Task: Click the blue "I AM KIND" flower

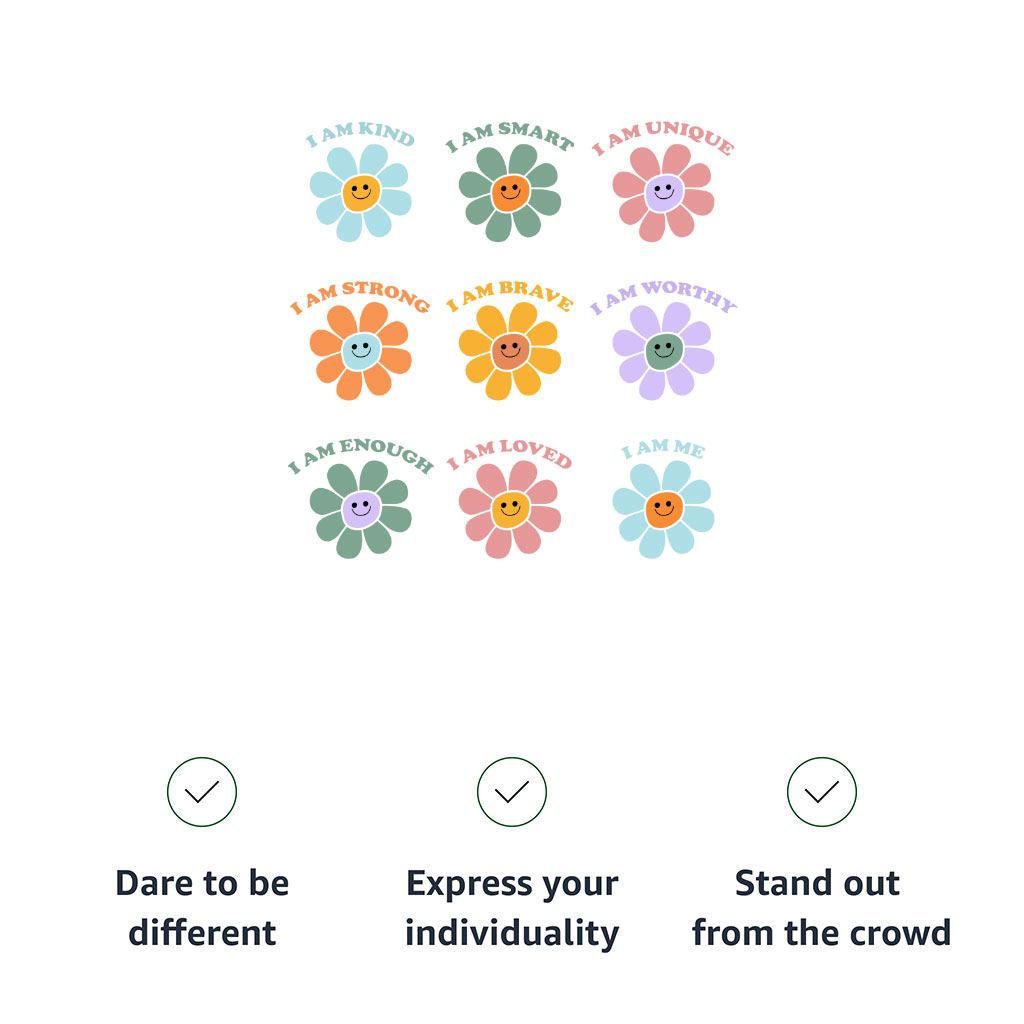Action: 361,193
